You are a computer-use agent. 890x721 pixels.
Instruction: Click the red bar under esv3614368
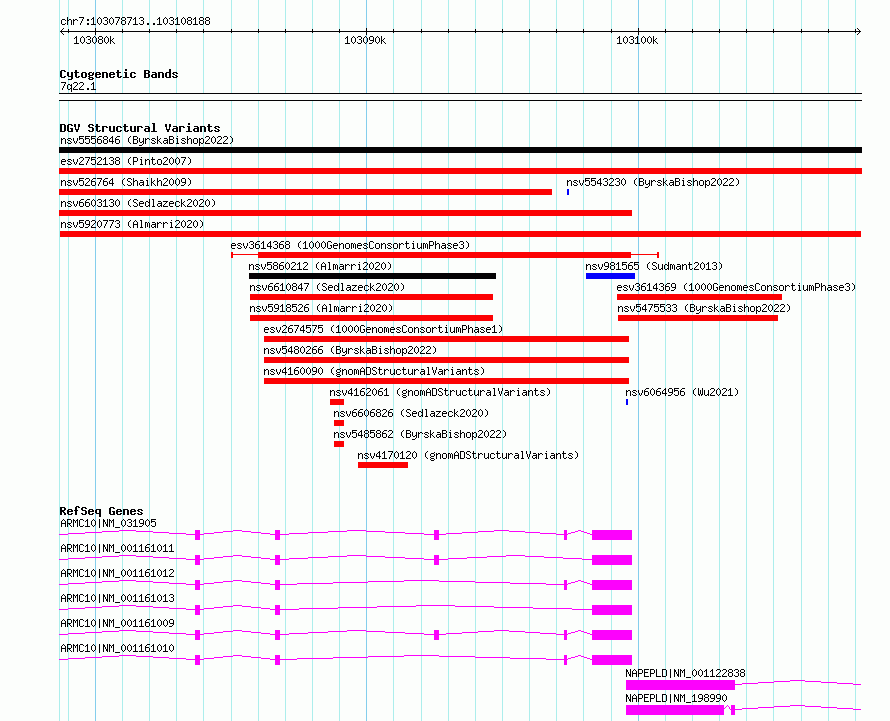tap(444, 255)
